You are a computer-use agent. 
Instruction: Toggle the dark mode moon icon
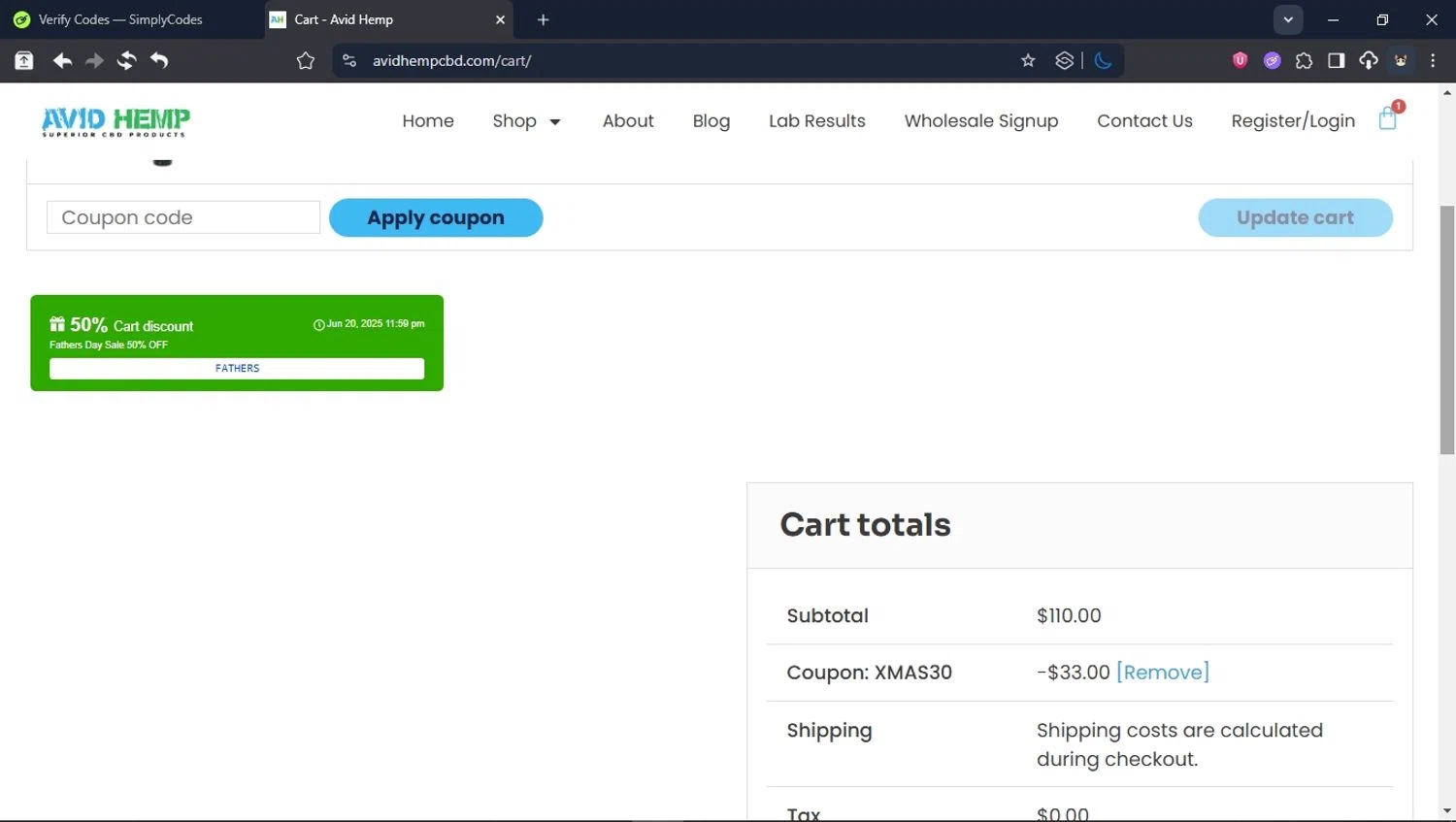pyautogui.click(x=1103, y=60)
